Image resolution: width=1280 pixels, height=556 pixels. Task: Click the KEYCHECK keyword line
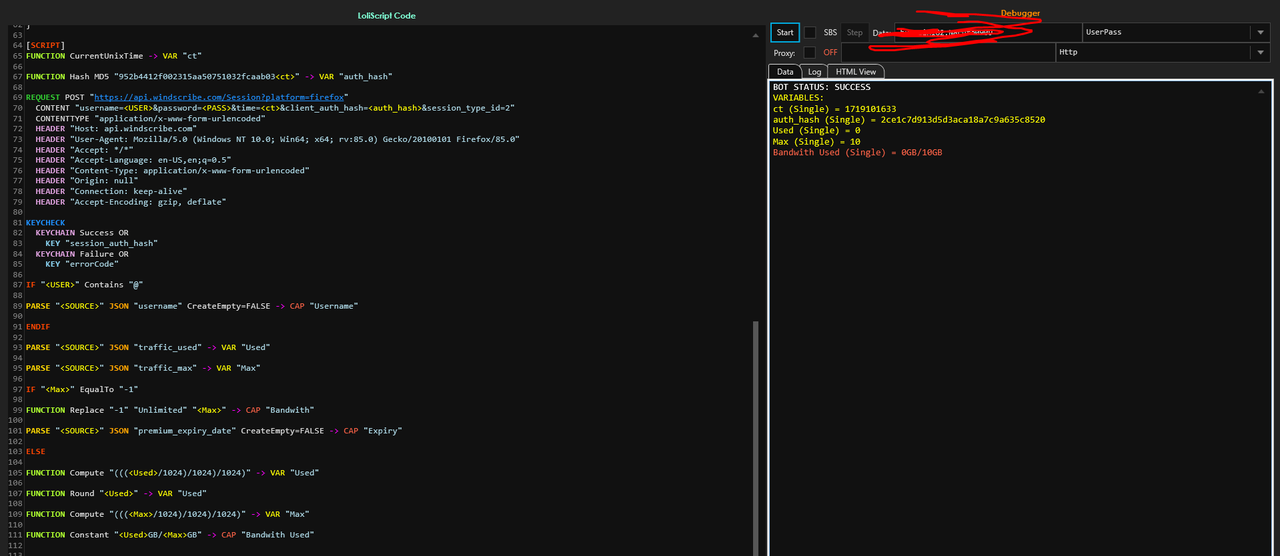[x=45, y=222]
